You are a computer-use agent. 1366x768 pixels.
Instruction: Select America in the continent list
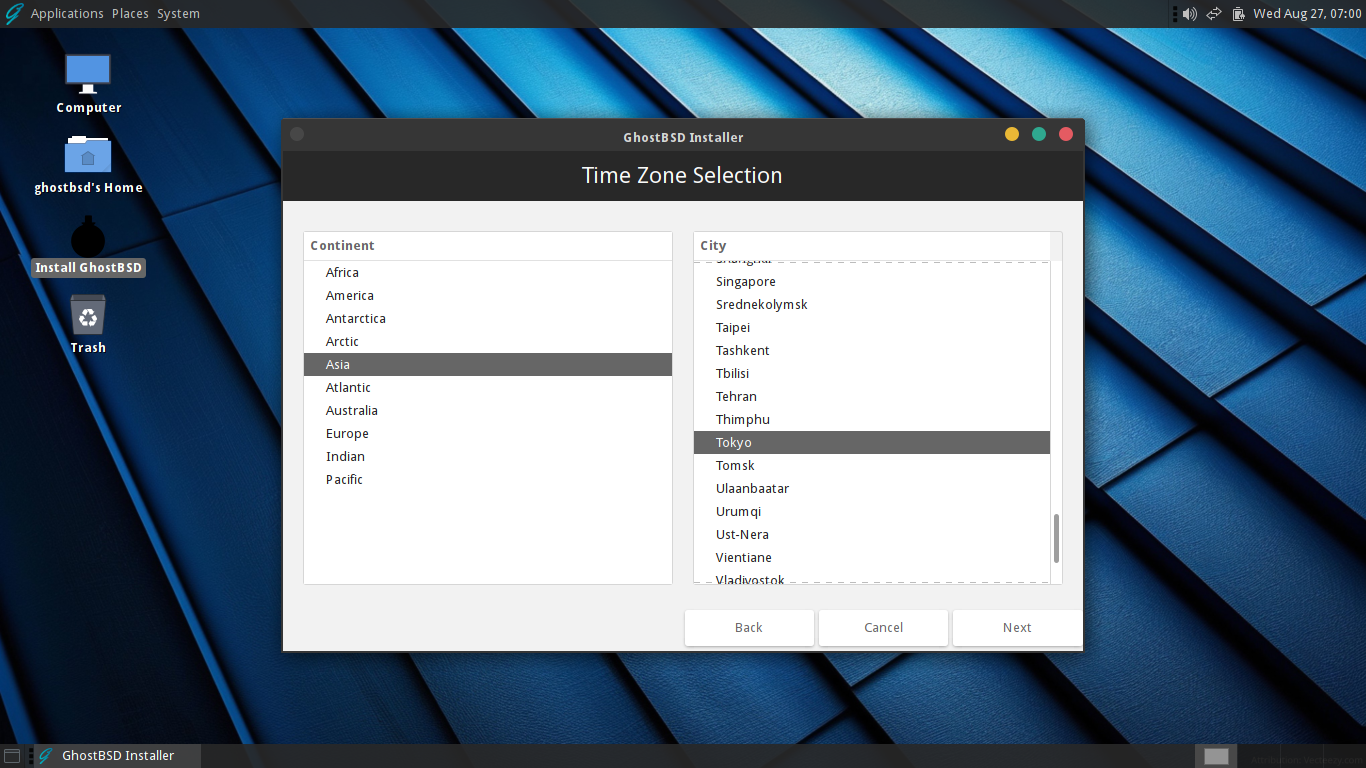pyautogui.click(x=488, y=296)
